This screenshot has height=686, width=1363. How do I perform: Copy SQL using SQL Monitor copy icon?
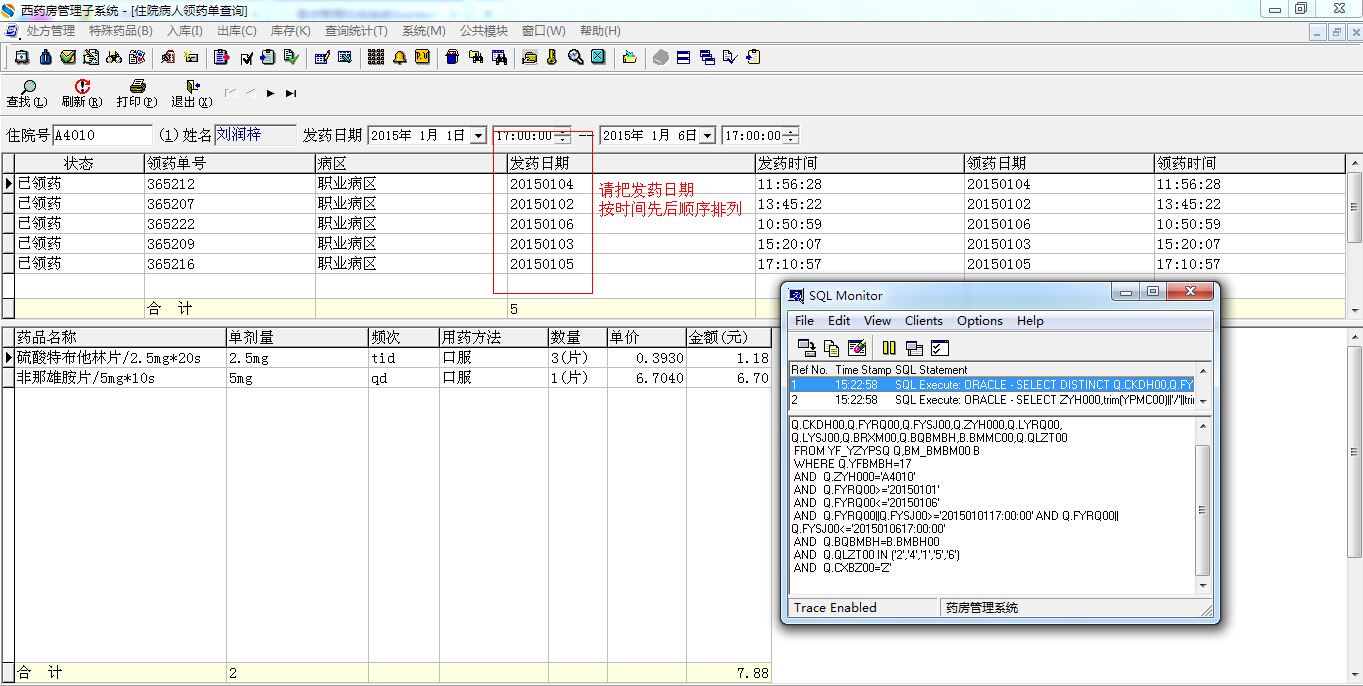(832, 348)
